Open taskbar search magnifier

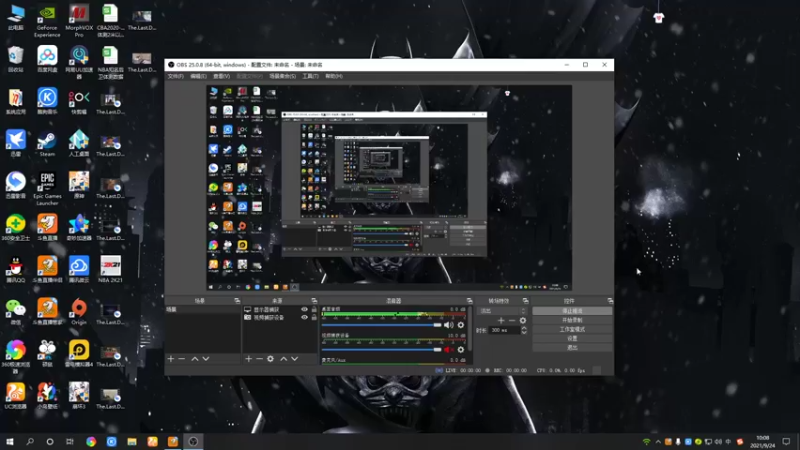point(30,442)
